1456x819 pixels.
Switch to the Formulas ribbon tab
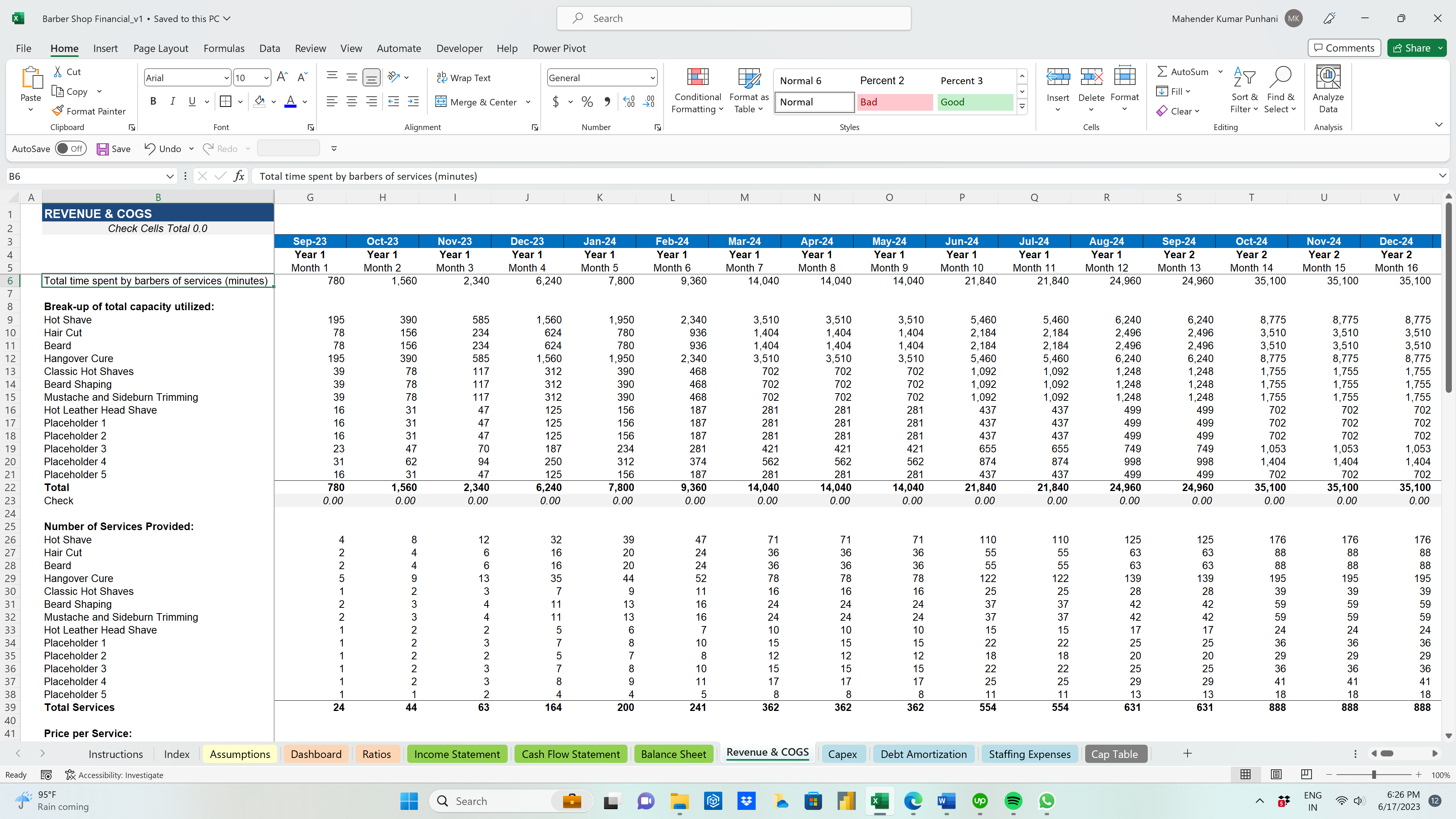pos(224,49)
